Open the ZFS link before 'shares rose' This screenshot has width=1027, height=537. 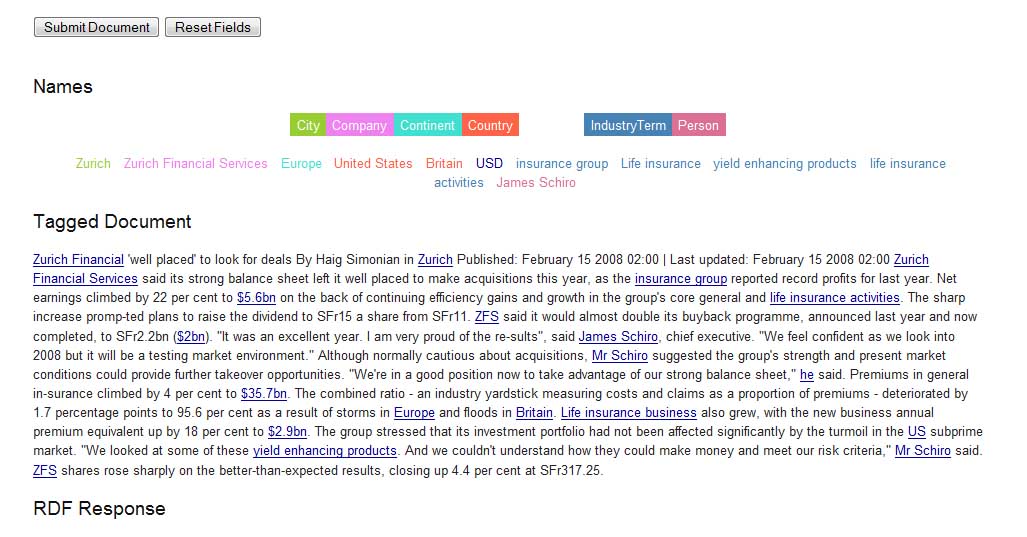pos(45,470)
